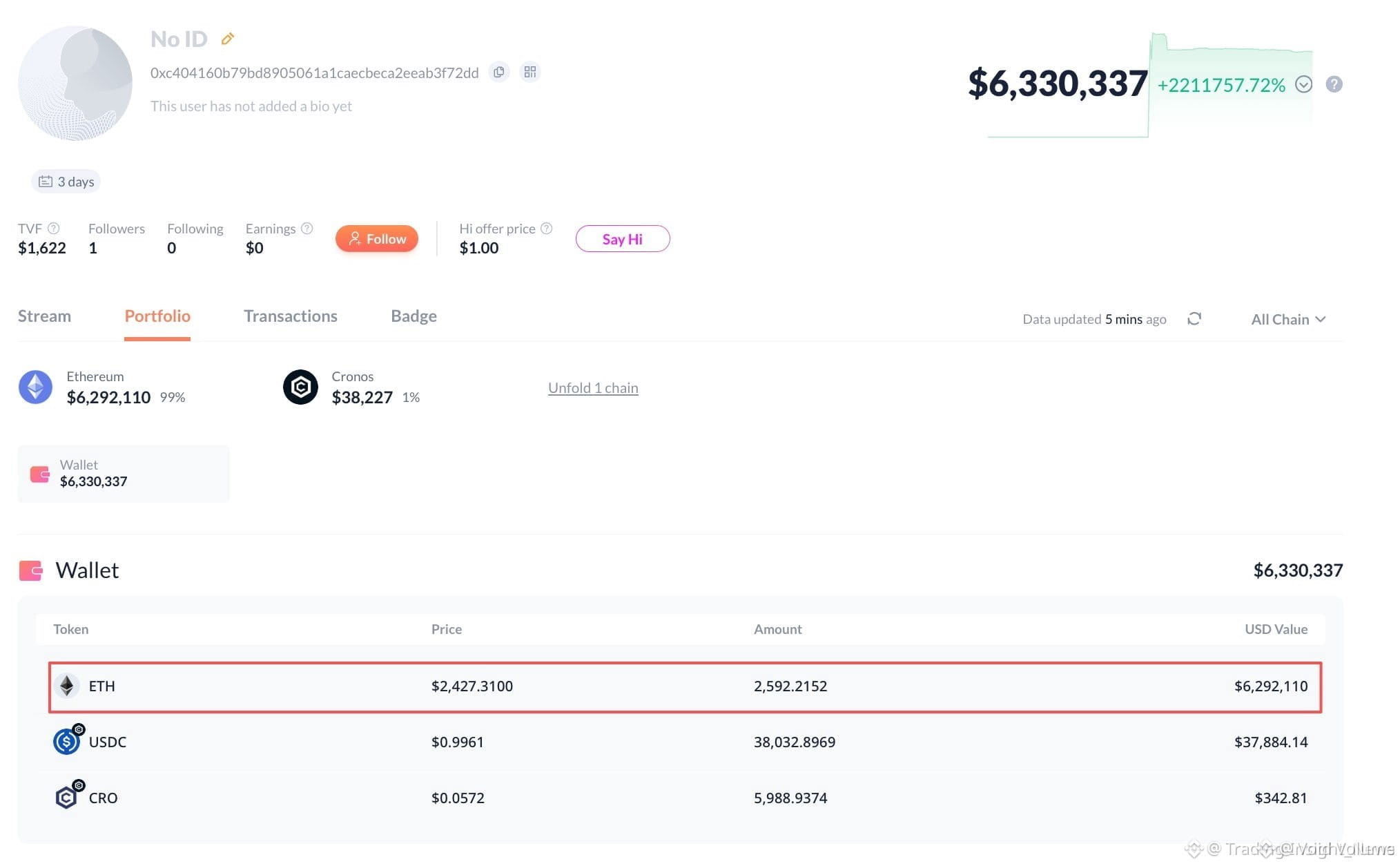Image resolution: width=1400 pixels, height=866 pixels.
Task: Click the TVF info question icon
Action: pos(53,229)
